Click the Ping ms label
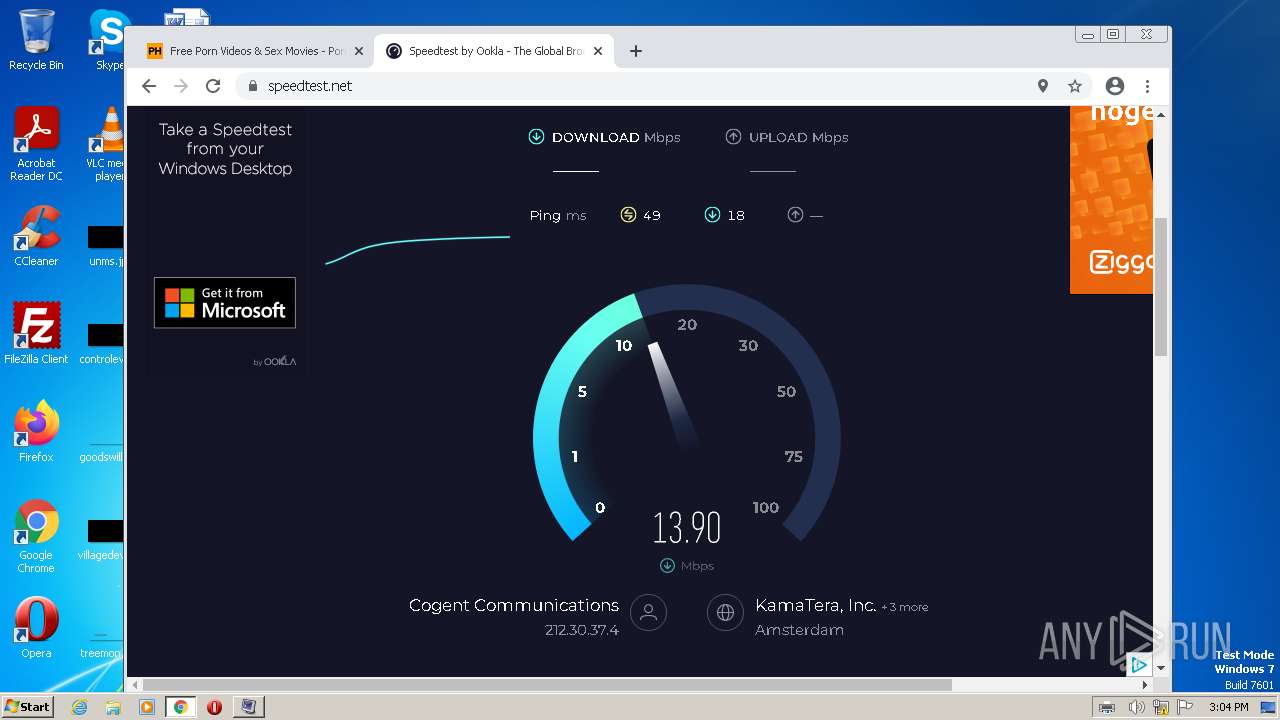The image size is (1280, 720). pos(557,215)
